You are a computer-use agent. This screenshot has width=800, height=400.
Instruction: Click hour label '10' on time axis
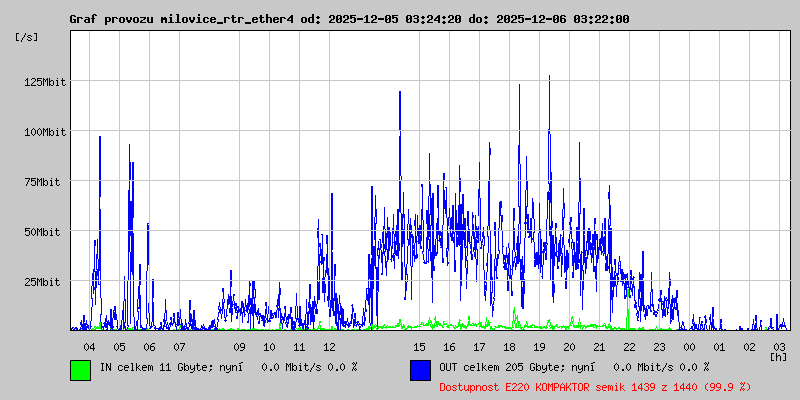pyautogui.click(x=269, y=347)
